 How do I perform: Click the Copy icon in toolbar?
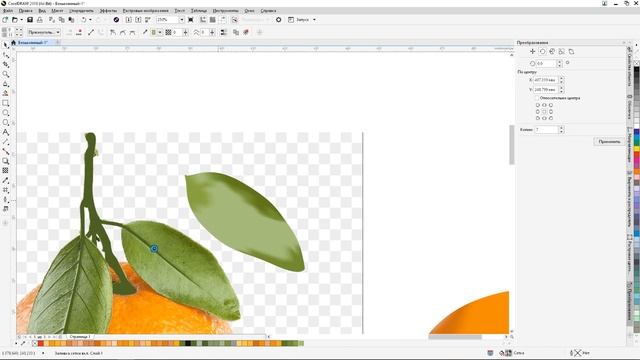pyautogui.click(x=62, y=20)
